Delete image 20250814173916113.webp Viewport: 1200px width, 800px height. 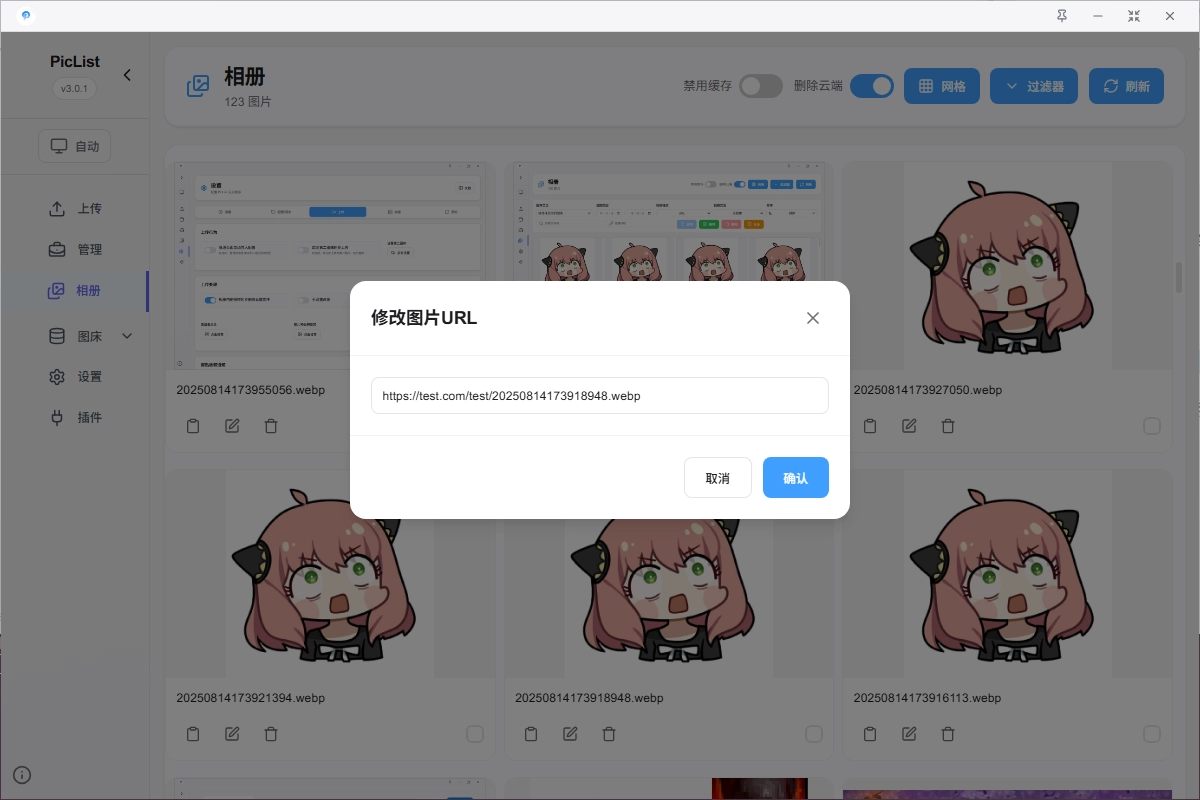[x=948, y=734]
